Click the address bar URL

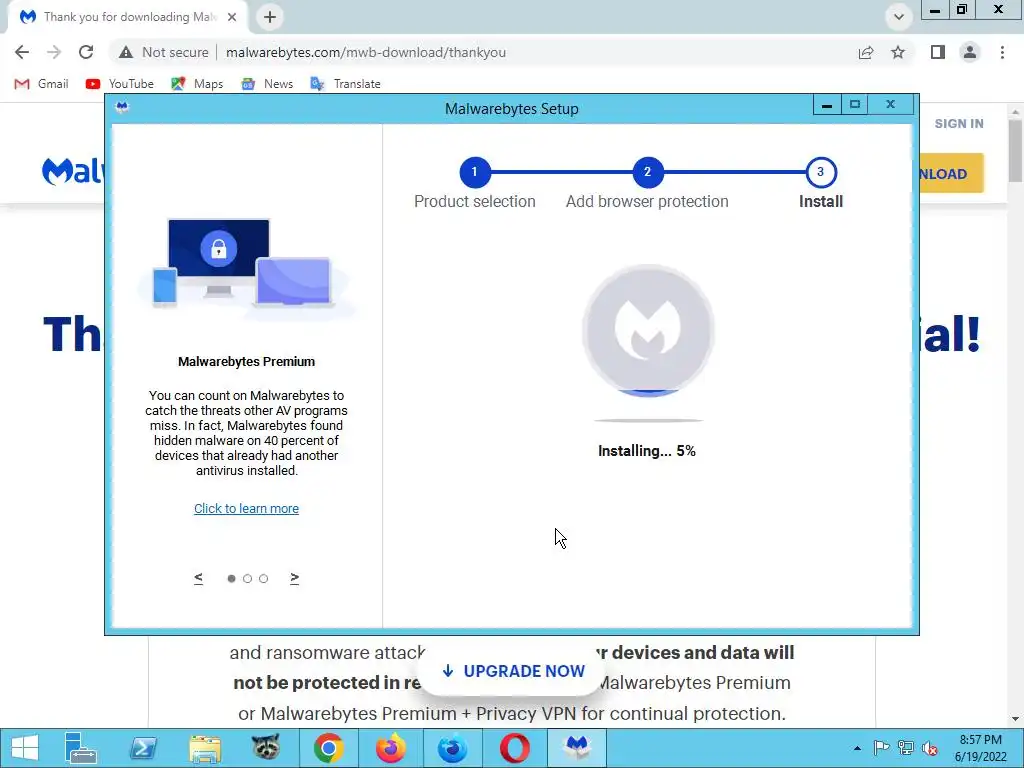366,52
